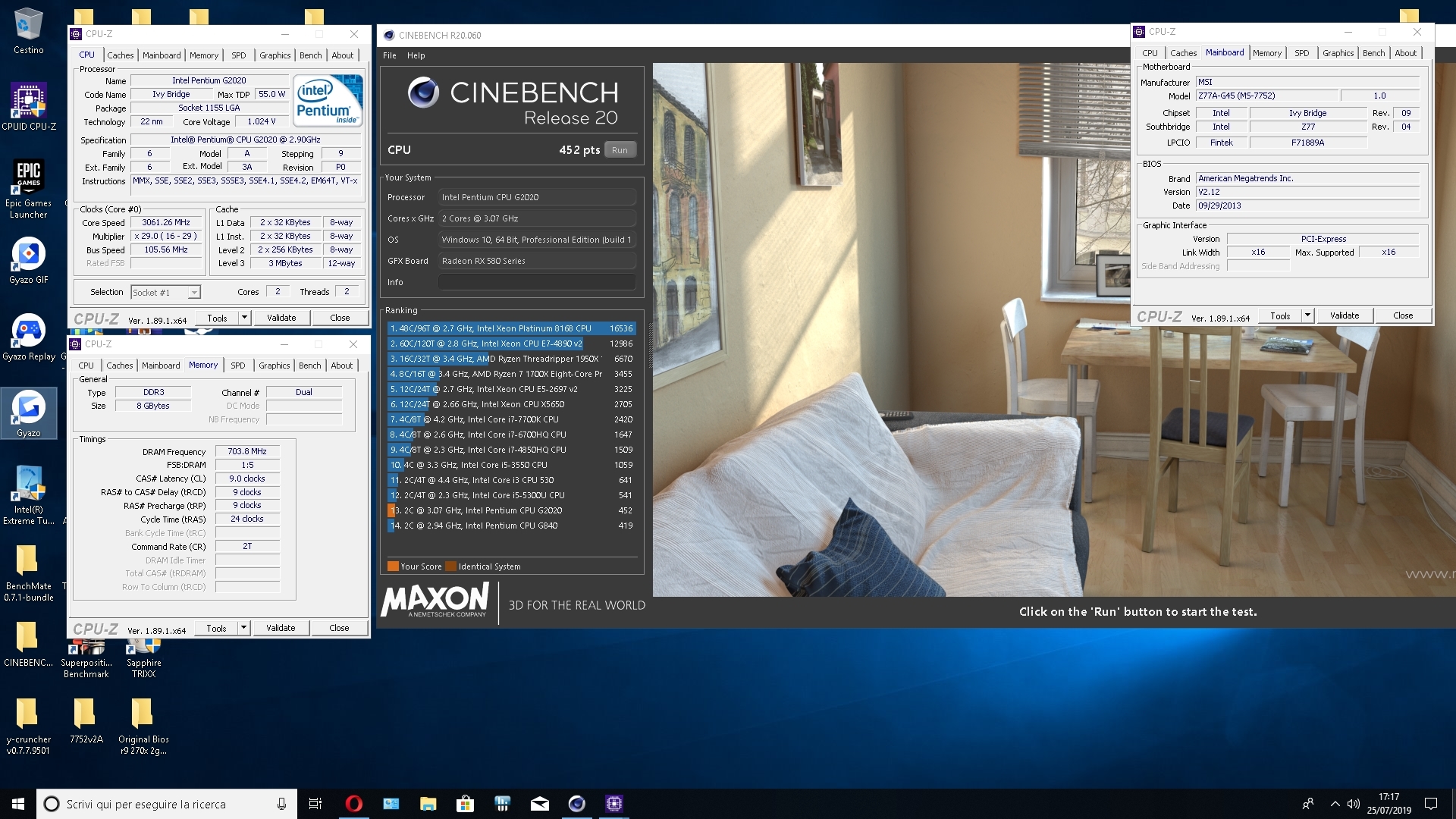
Task: Expand Tools dropdown arrow in top-left CPU-Z
Action: (244, 318)
